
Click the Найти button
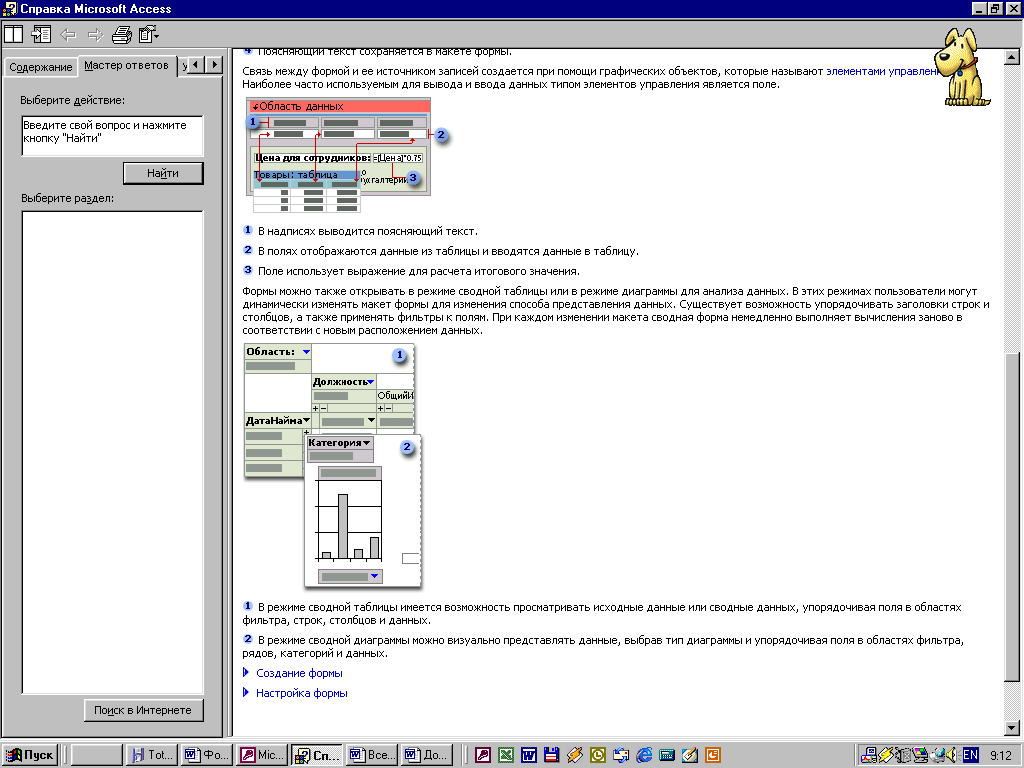click(x=163, y=173)
